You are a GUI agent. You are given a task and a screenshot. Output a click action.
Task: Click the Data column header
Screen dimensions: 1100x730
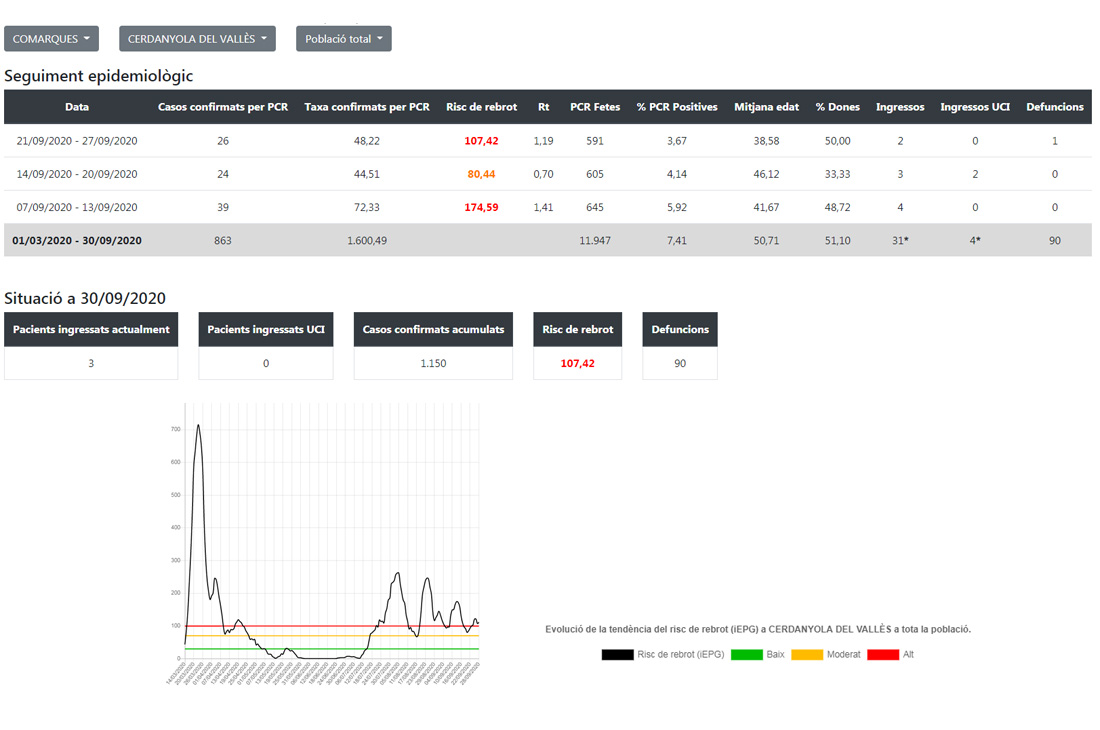tap(77, 107)
